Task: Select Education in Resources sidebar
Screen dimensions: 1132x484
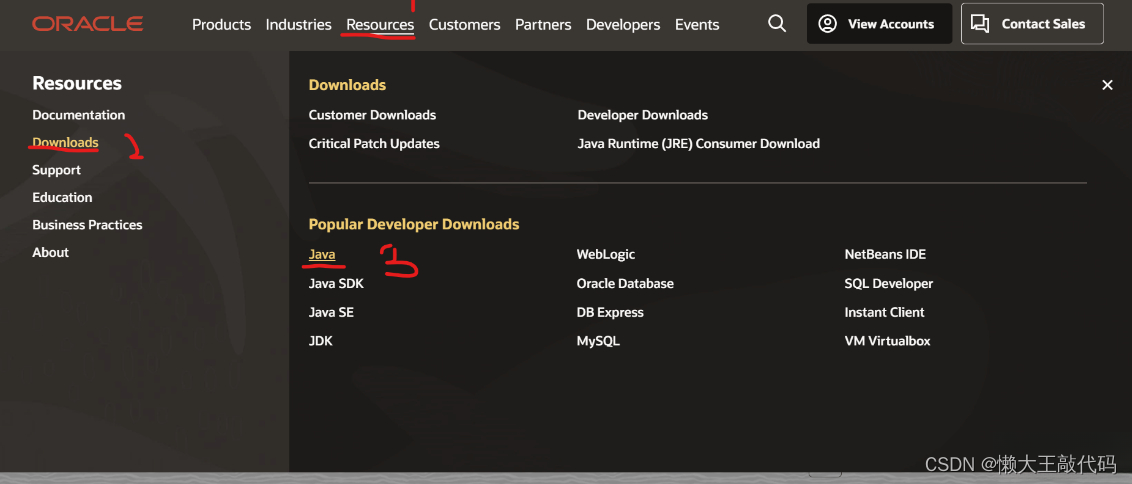Action: (x=62, y=197)
